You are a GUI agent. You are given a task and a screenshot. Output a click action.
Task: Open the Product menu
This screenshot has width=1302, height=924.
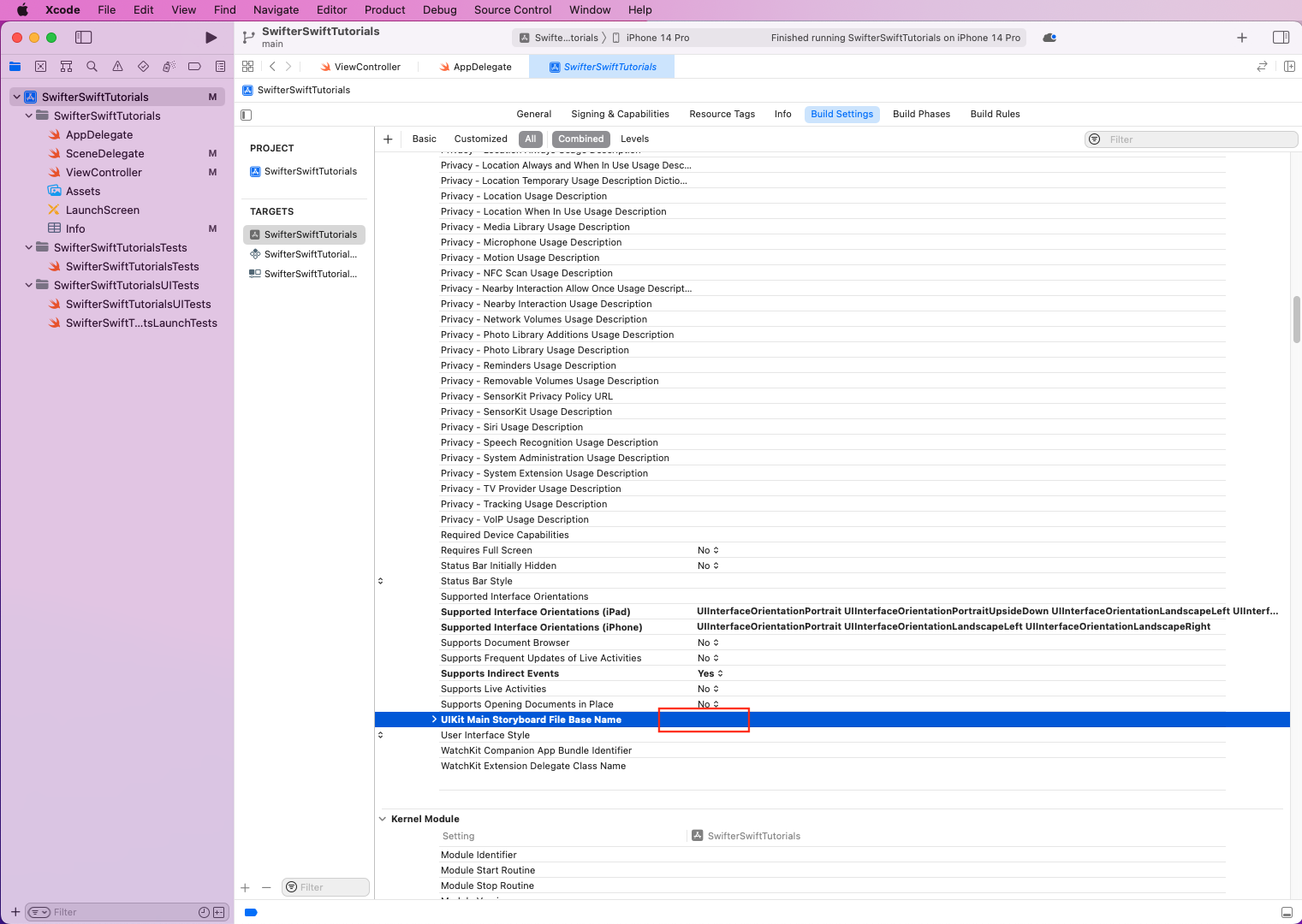point(384,10)
